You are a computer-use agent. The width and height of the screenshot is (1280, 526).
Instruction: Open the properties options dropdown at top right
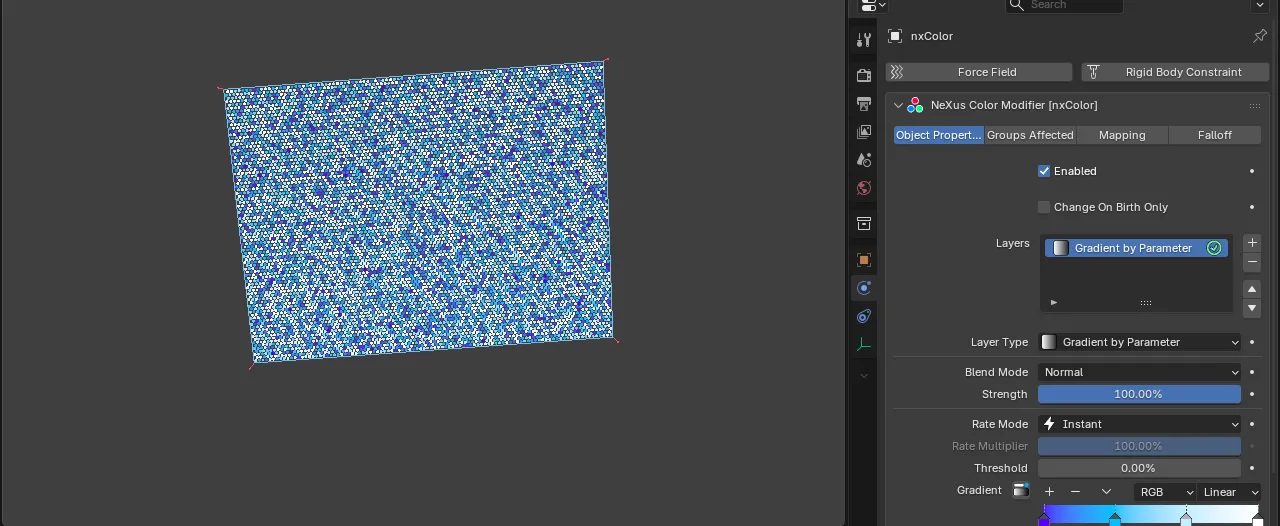[x=1260, y=5]
